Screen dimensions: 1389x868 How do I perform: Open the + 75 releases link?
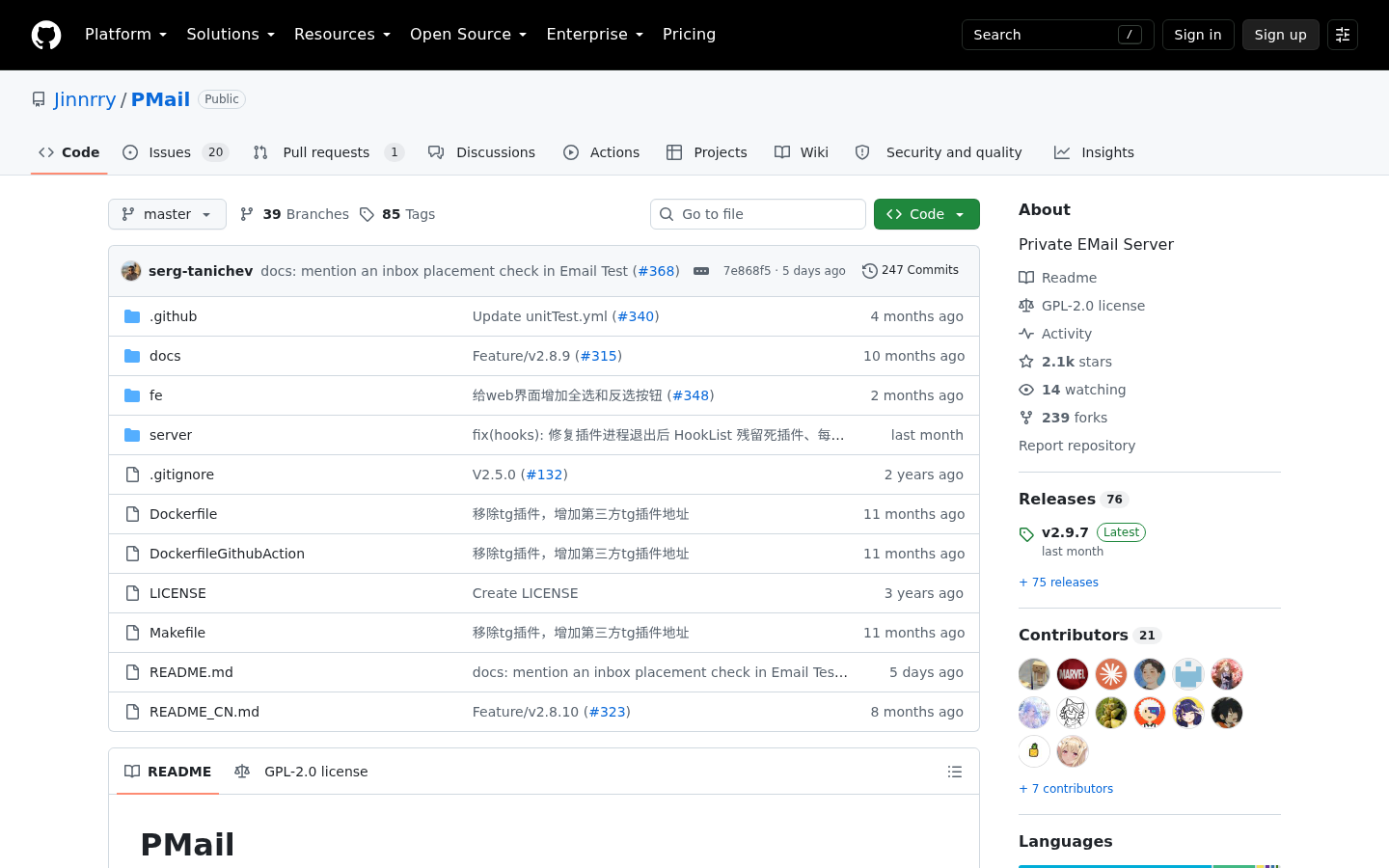pos(1058,583)
